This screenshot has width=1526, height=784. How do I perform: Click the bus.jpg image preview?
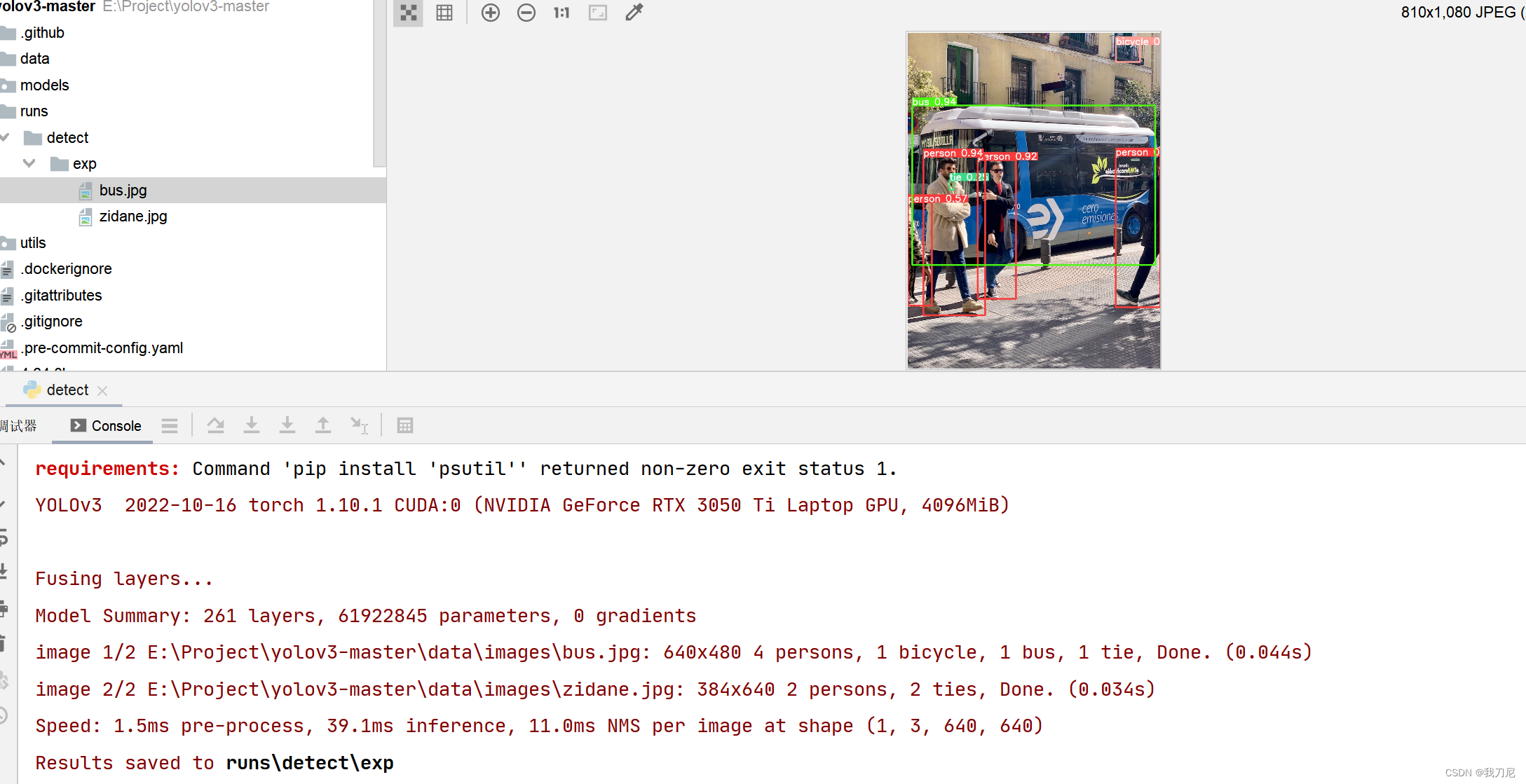point(1033,199)
